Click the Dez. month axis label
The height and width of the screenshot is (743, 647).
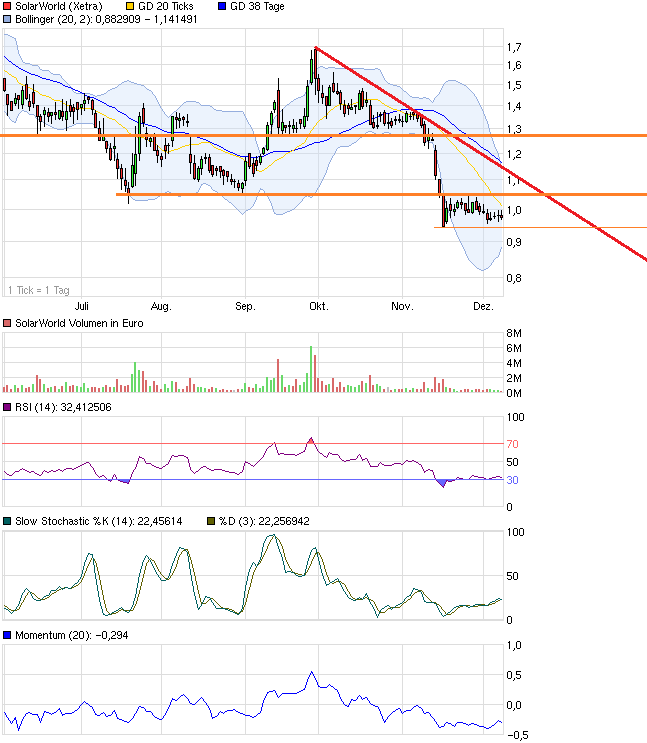[x=483, y=306]
